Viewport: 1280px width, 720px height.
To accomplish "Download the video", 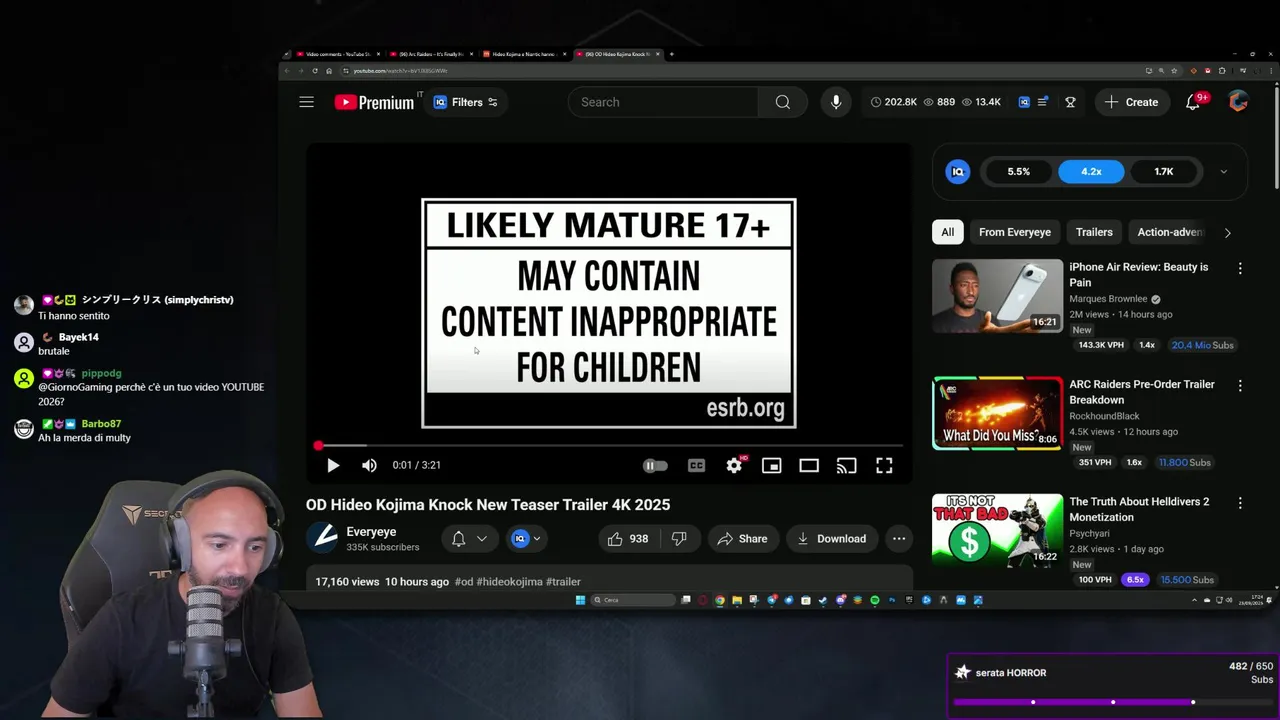I will (x=832, y=539).
